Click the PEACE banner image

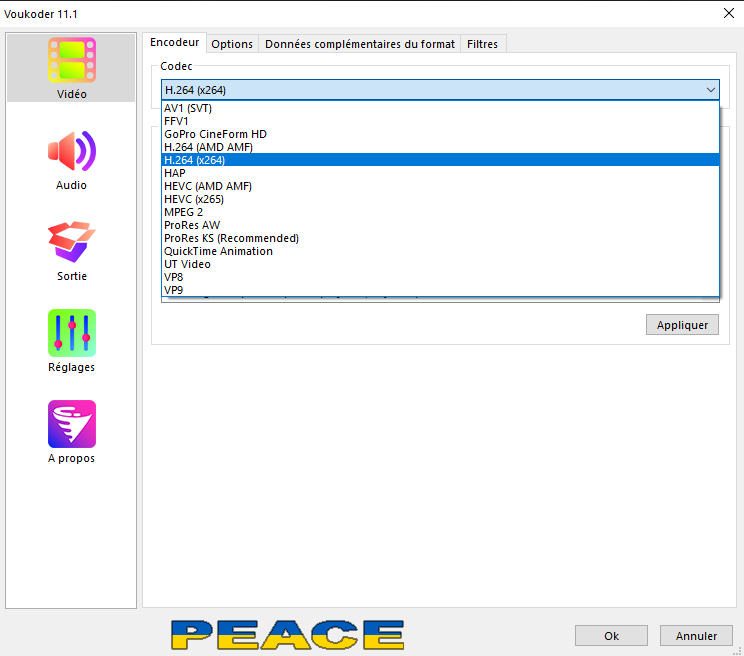point(288,635)
